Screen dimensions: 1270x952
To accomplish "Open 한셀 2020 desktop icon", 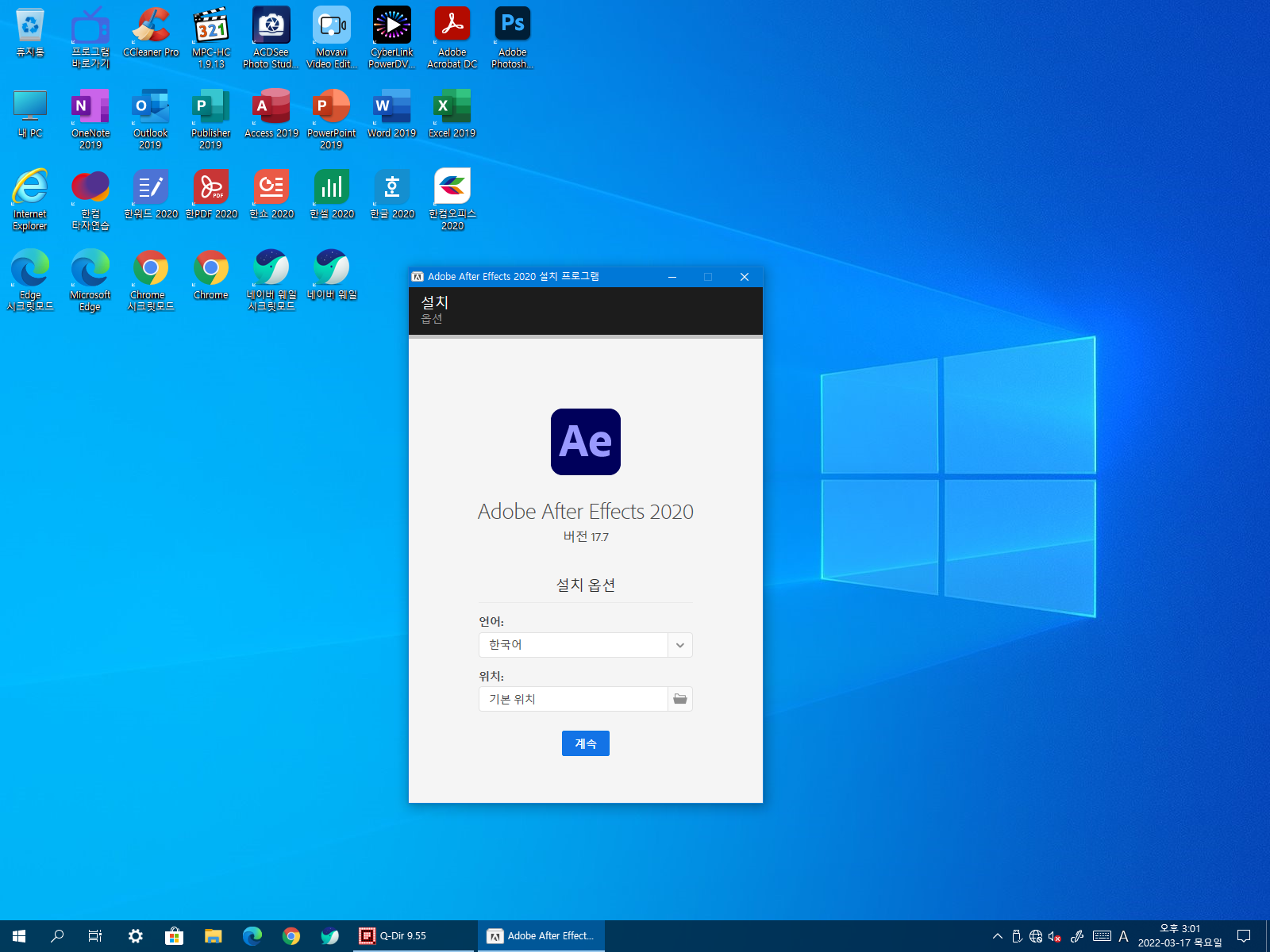I will (332, 195).
